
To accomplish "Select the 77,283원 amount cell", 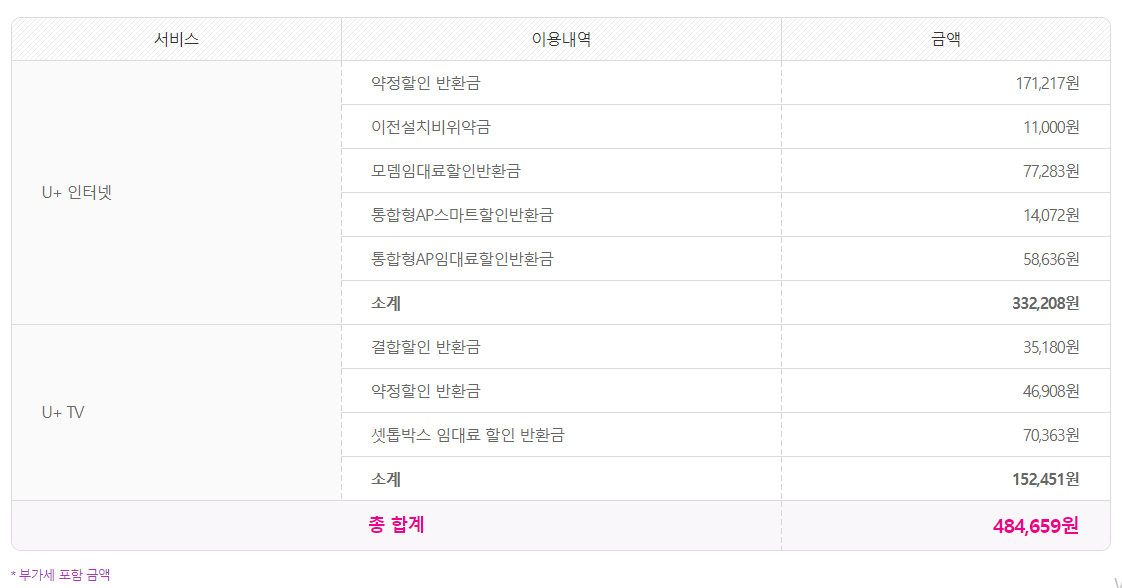I will [1051, 171].
